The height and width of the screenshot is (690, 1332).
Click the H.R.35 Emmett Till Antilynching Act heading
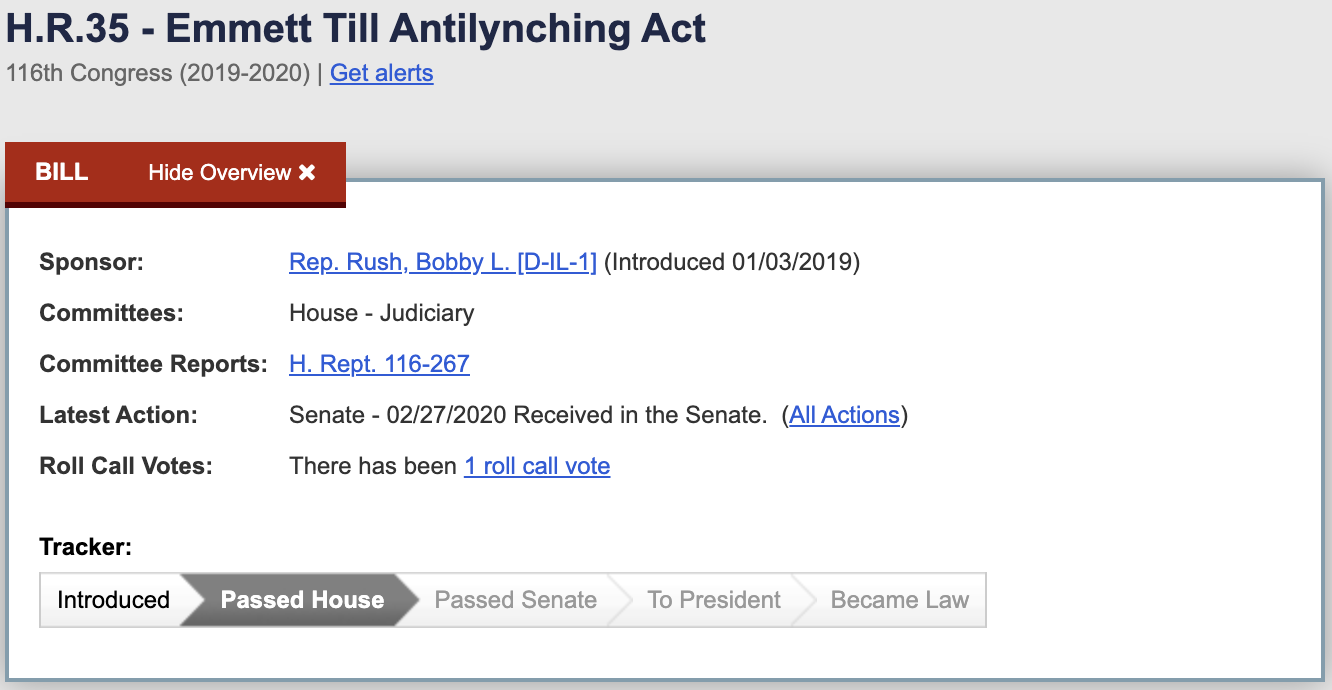point(356,28)
